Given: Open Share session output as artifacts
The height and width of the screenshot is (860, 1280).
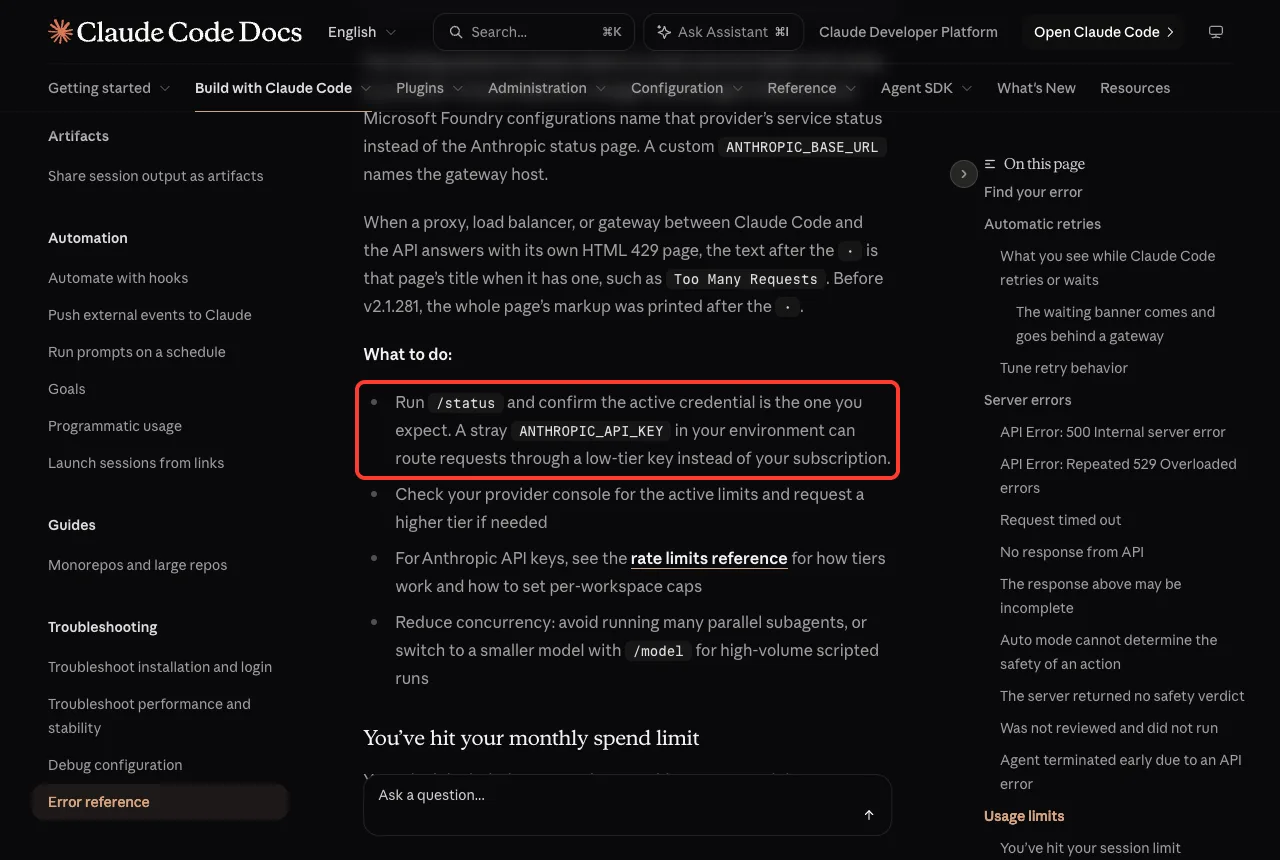Looking at the screenshot, I should coord(156,176).
